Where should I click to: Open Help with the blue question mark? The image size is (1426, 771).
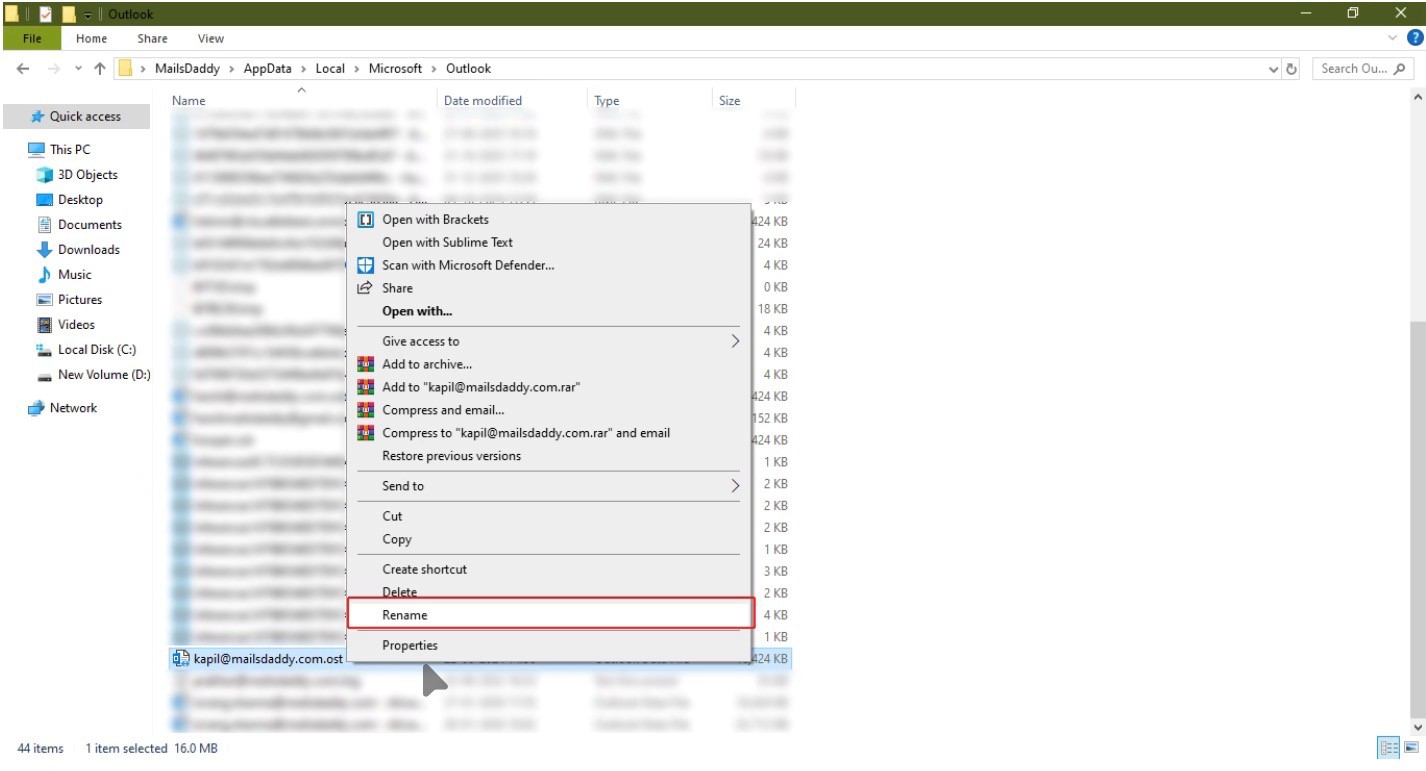tap(1414, 38)
